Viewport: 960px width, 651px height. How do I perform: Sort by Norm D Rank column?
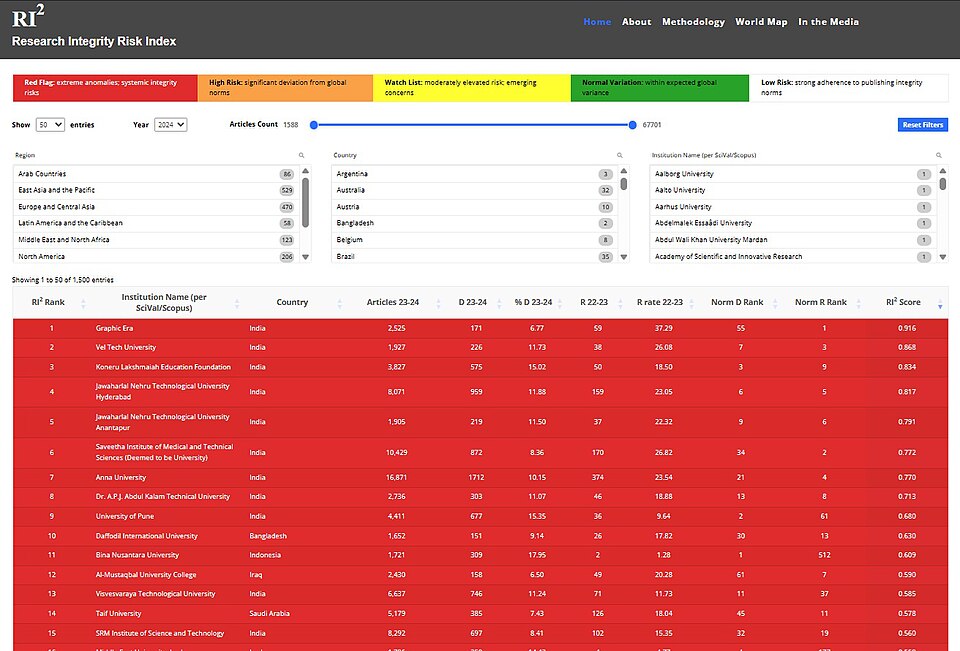click(x=737, y=303)
